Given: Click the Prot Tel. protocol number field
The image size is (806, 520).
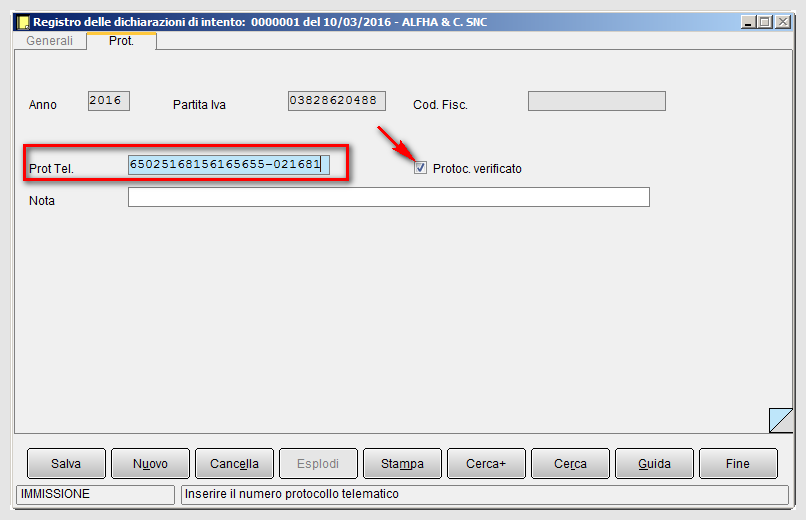Looking at the screenshot, I should coord(229,164).
